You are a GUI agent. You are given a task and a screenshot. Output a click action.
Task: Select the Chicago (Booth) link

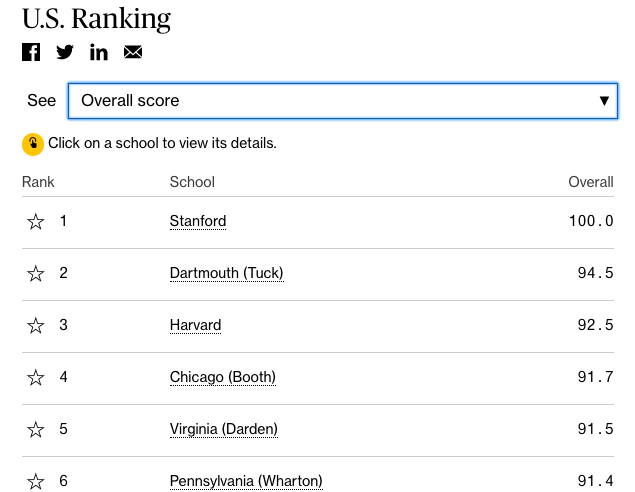click(222, 377)
